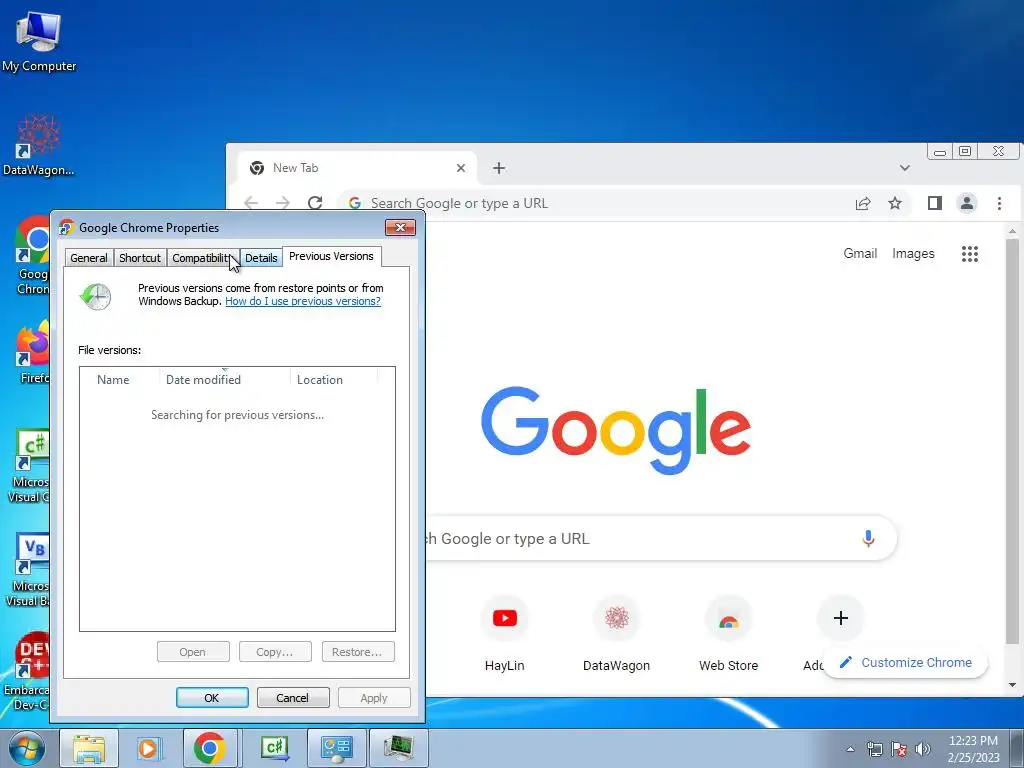Open the Web Store shortcut tile

[729, 633]
